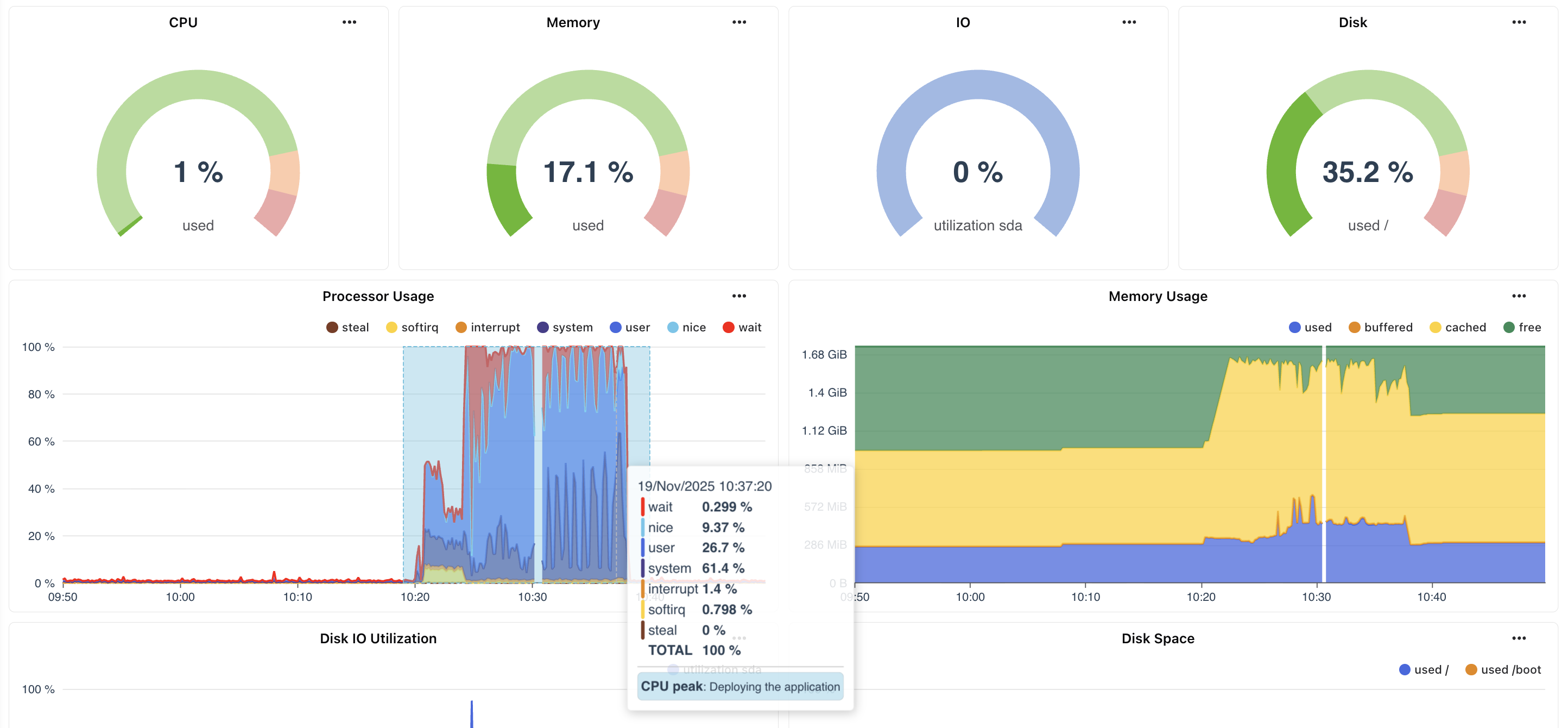Open the IO panel three-dot menu
This screenshot has width=1568, height=728.
pos(1129,22)
